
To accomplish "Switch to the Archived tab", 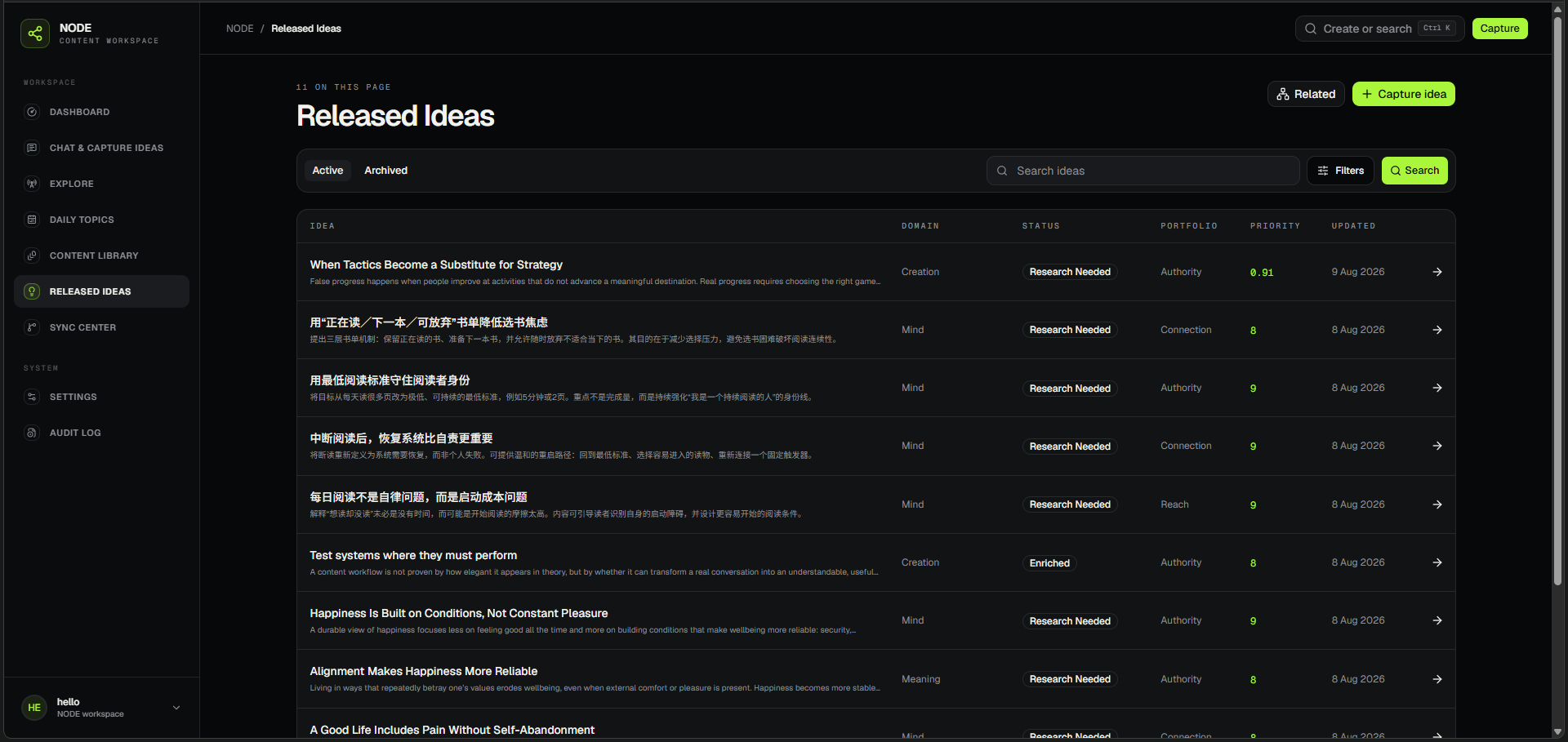I will tap(385, 171).
